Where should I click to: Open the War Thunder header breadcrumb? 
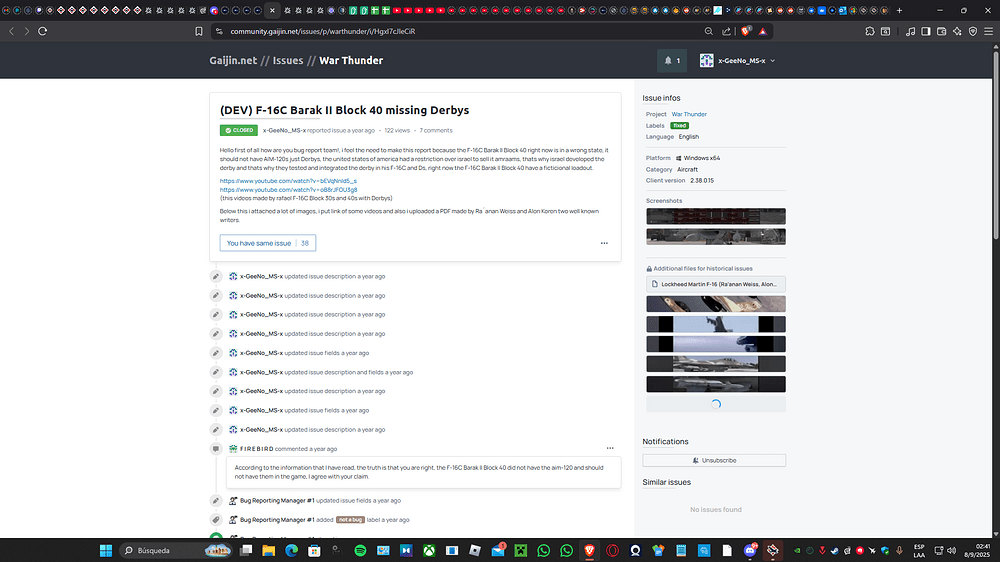[x=351, y=61]
